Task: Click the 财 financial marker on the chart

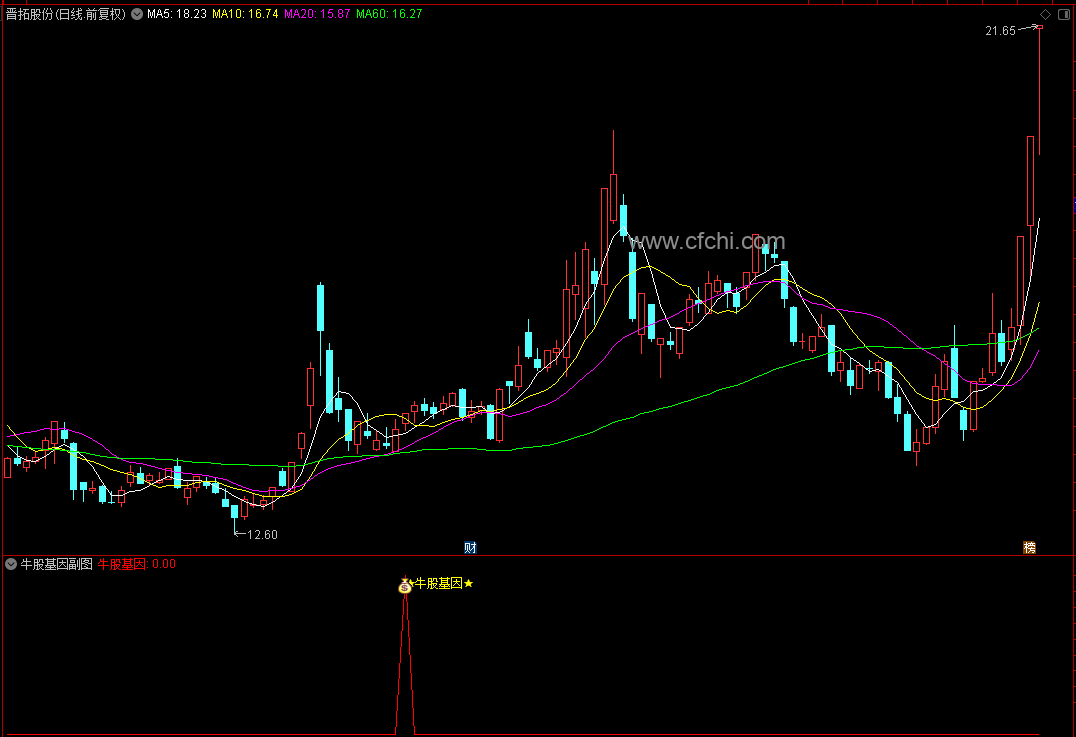Action: point(470,547)
